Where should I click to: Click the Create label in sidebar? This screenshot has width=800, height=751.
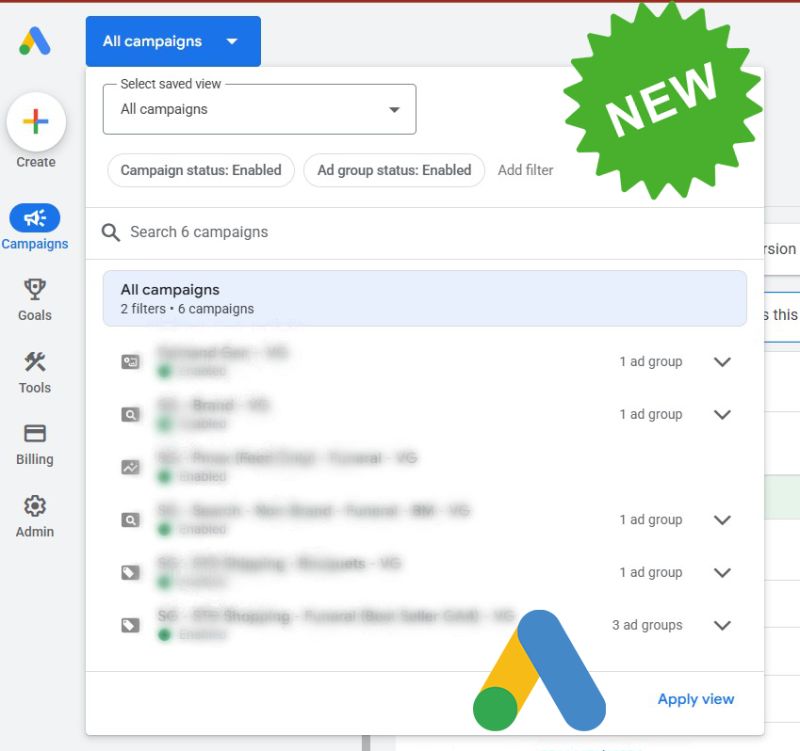coord(36,162)
